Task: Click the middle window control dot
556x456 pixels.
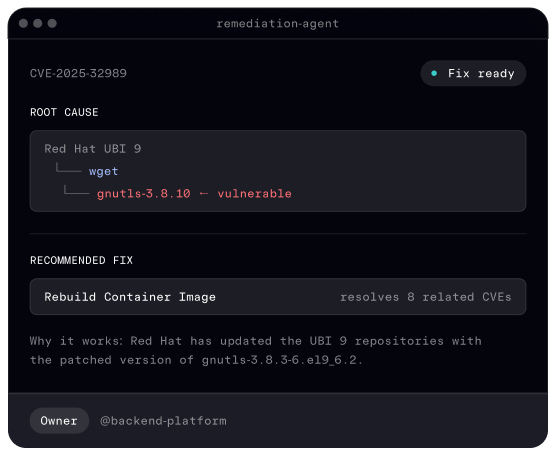Action: click(x=38, y=23)
